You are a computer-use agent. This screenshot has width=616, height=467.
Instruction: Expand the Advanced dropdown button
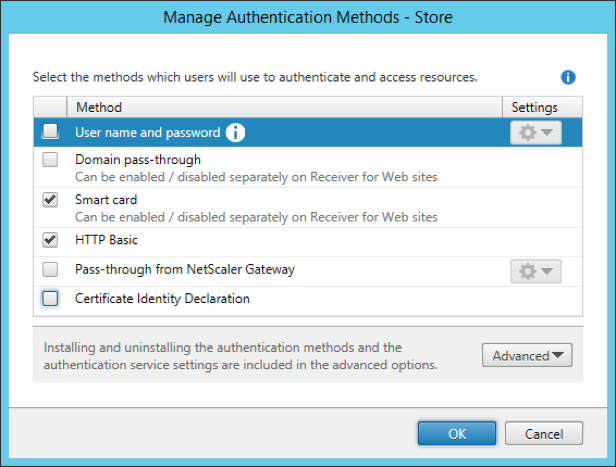click(x=526, y=355)
